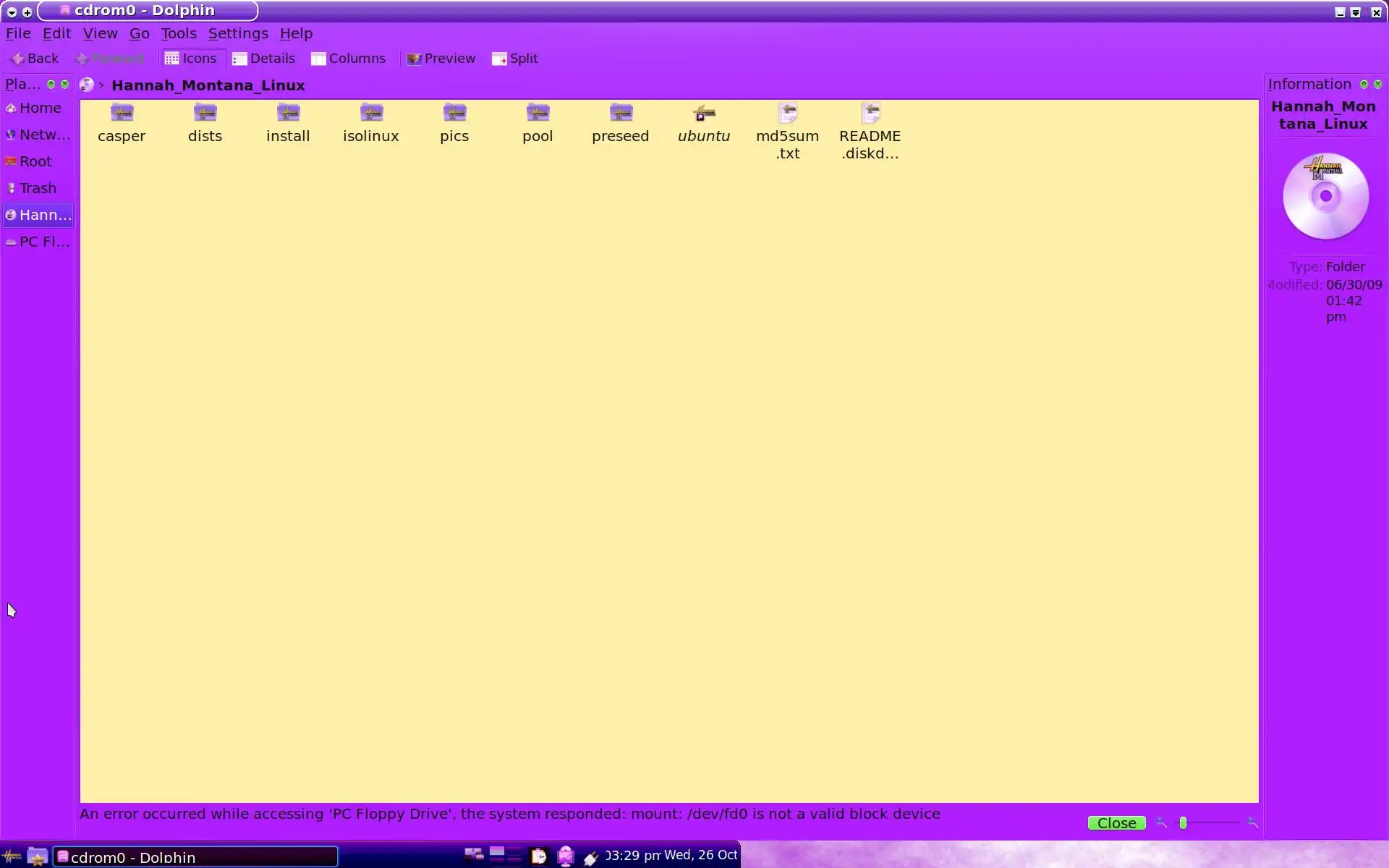The width and height of the screenshot is (1389, 868).
Task: Open the Settings menu
Action: point(237,33)
